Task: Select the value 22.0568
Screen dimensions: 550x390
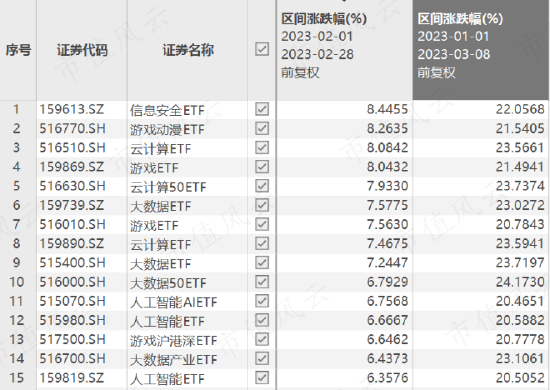Action: [x=520, y=109]
